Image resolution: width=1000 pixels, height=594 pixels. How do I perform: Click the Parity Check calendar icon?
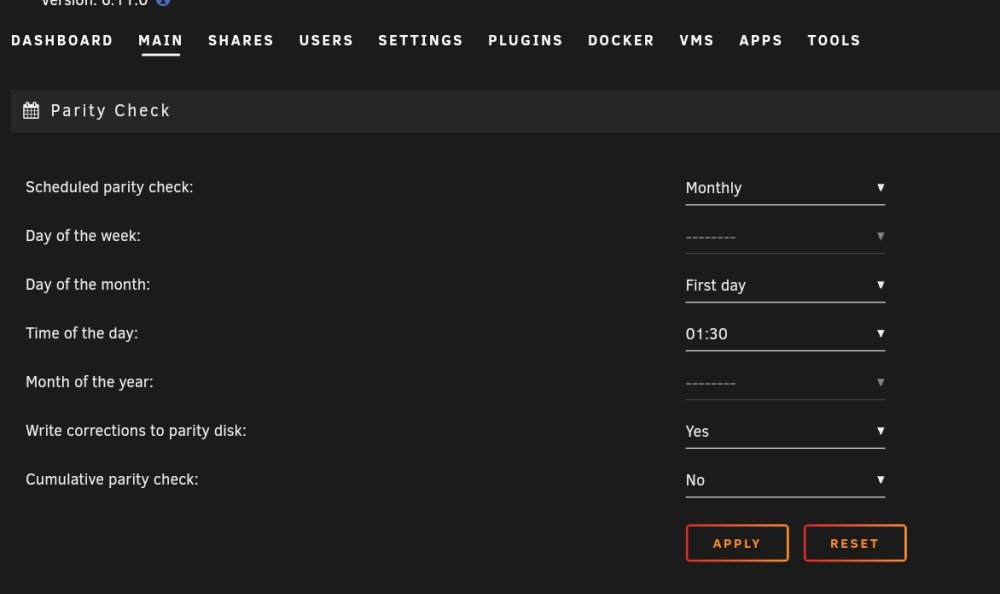tap(31, 110)
